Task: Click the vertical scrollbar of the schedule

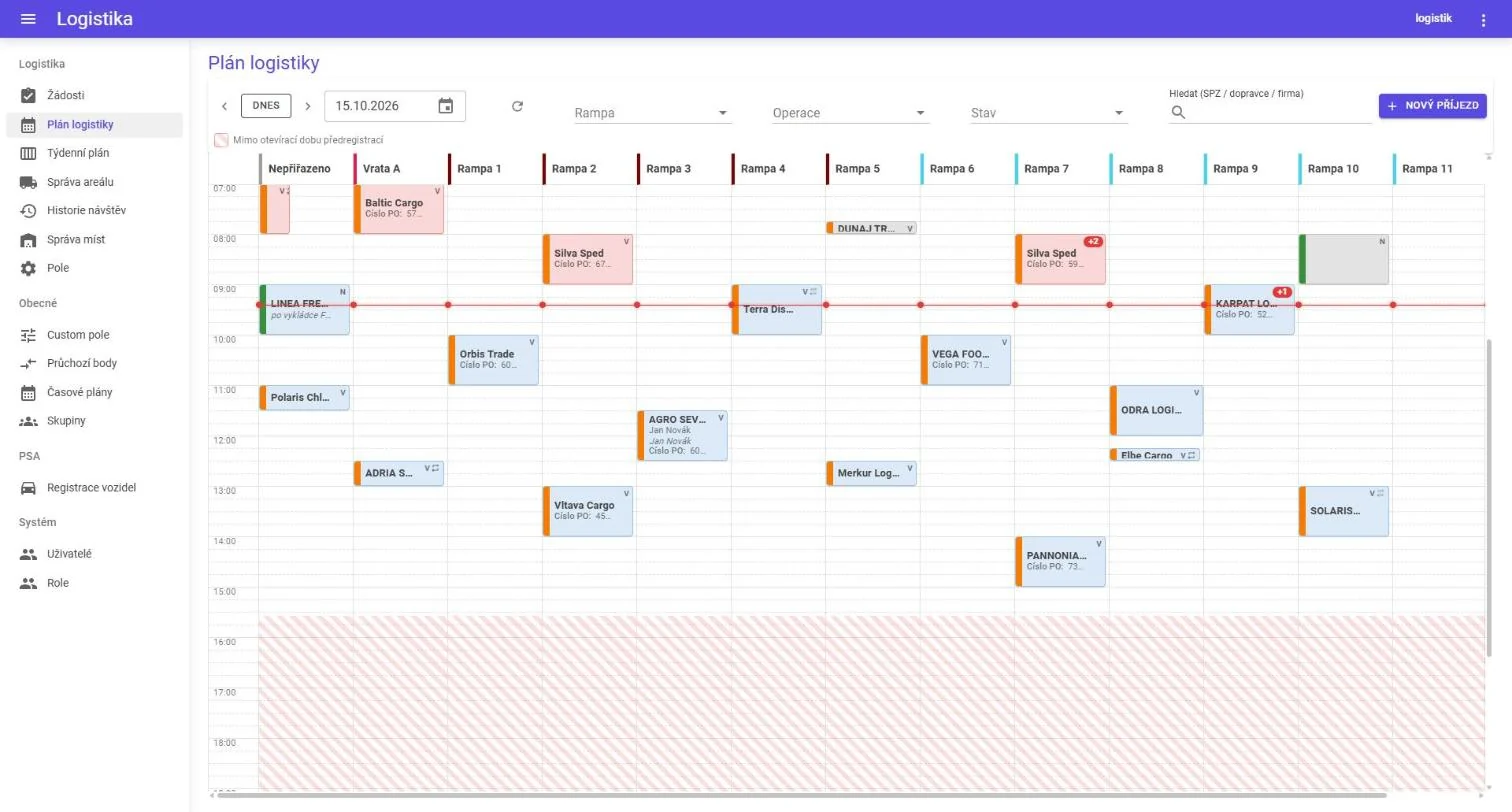Action: click(x=1489, y=497)
